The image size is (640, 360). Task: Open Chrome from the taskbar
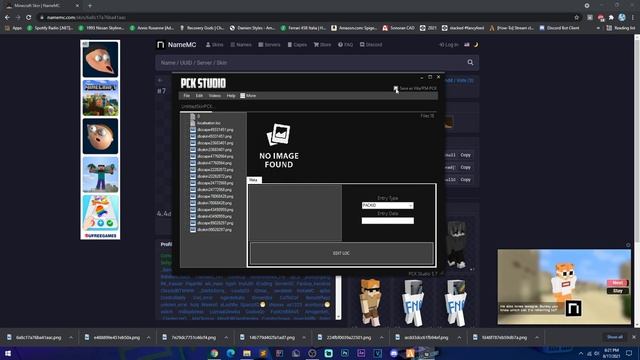[x=214, y=353]
